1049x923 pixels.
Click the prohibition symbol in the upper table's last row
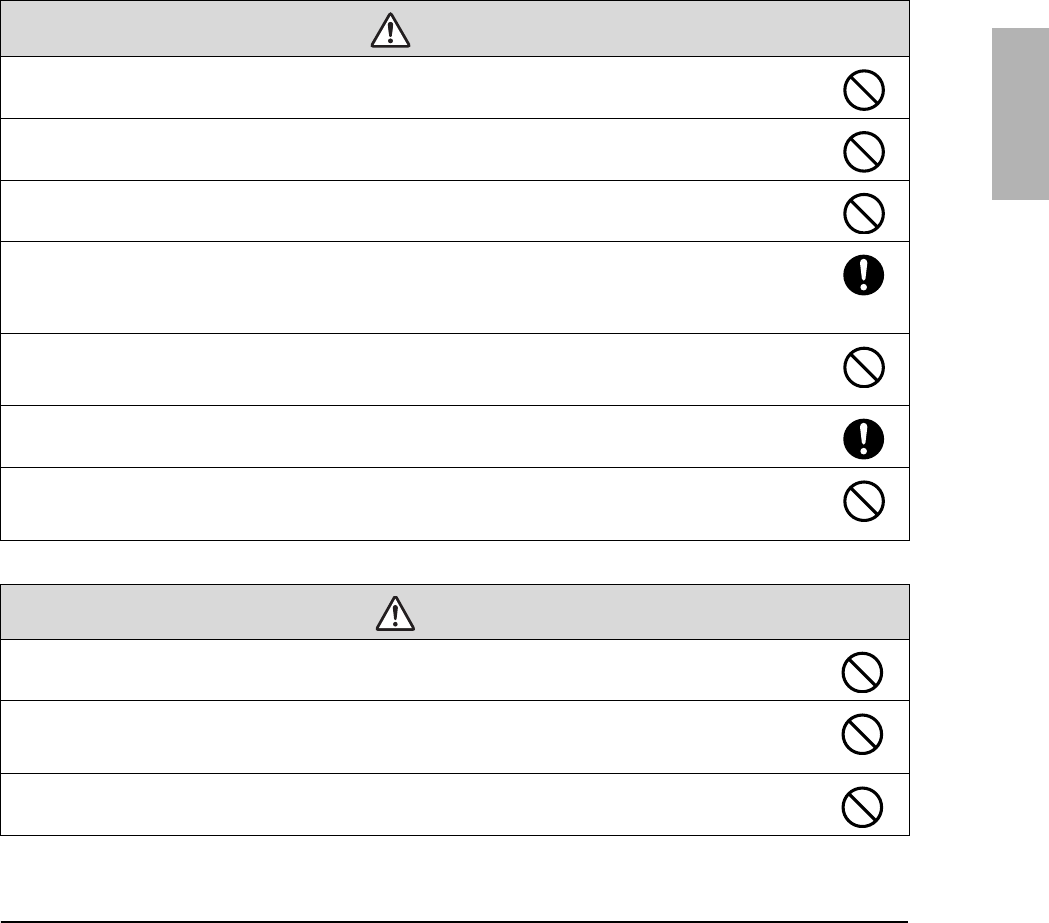point(861,502)
